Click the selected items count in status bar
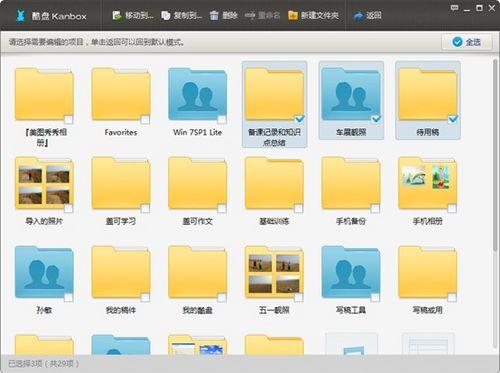 pyautogui.click(x=44, y=364)
